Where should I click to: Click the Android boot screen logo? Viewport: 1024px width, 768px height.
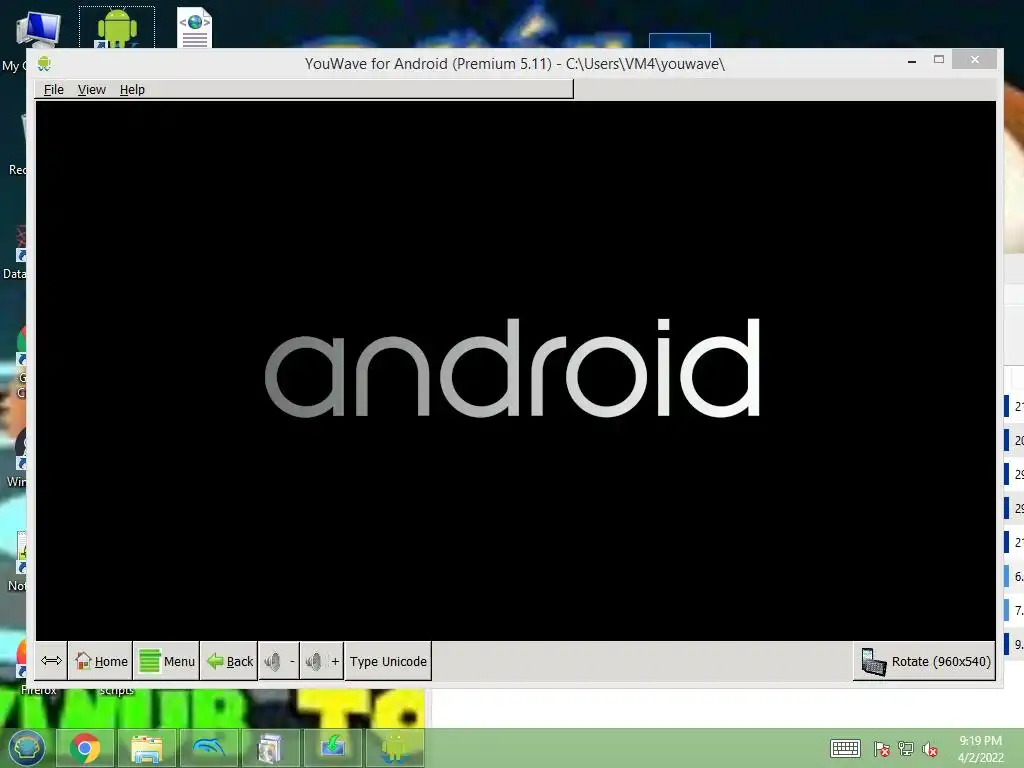[x=512, y=368]
